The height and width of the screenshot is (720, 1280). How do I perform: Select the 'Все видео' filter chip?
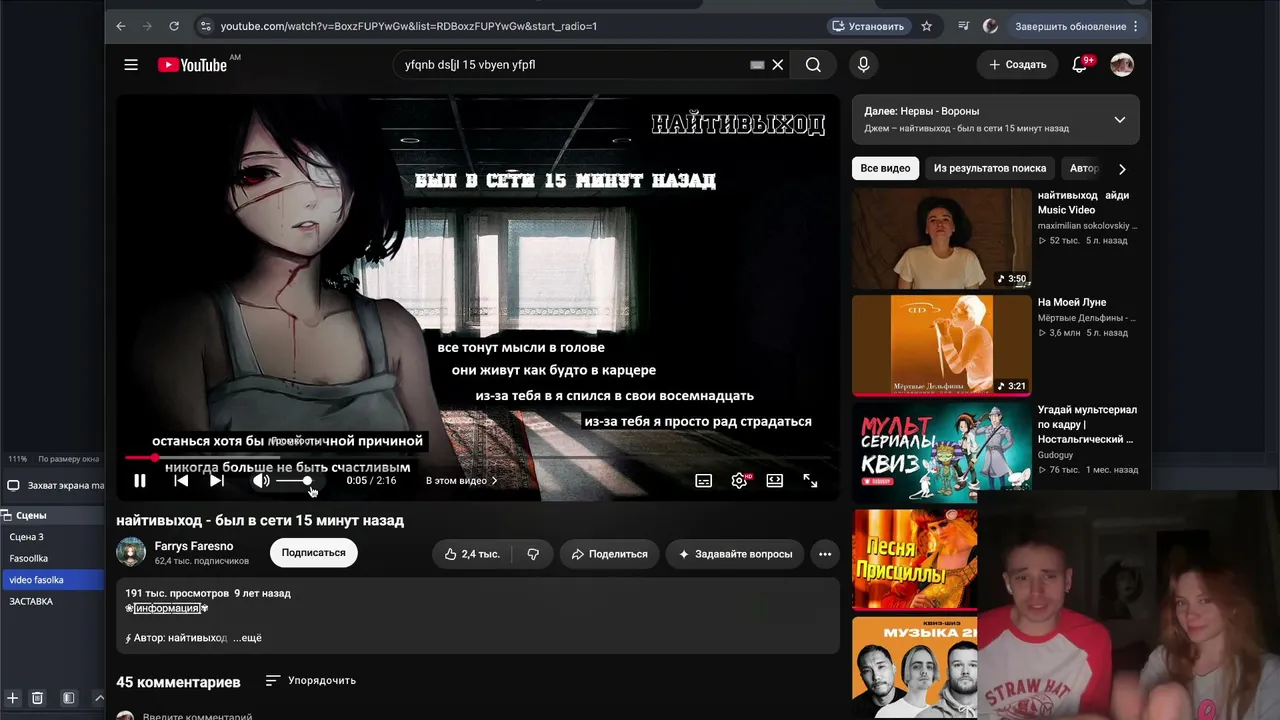[x=885, y=169]
